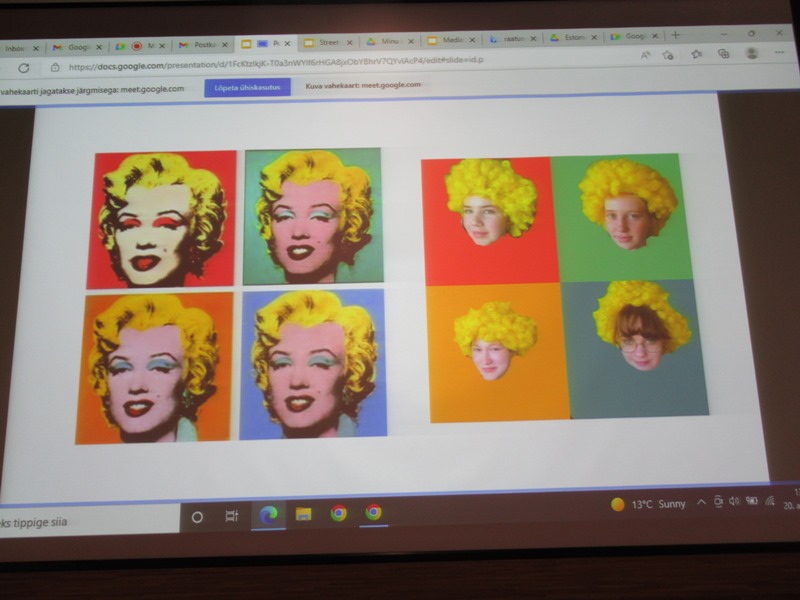Switch to the Meet tab with recording dot
Viewport: 800px width, 600px height.
[140, 46]
